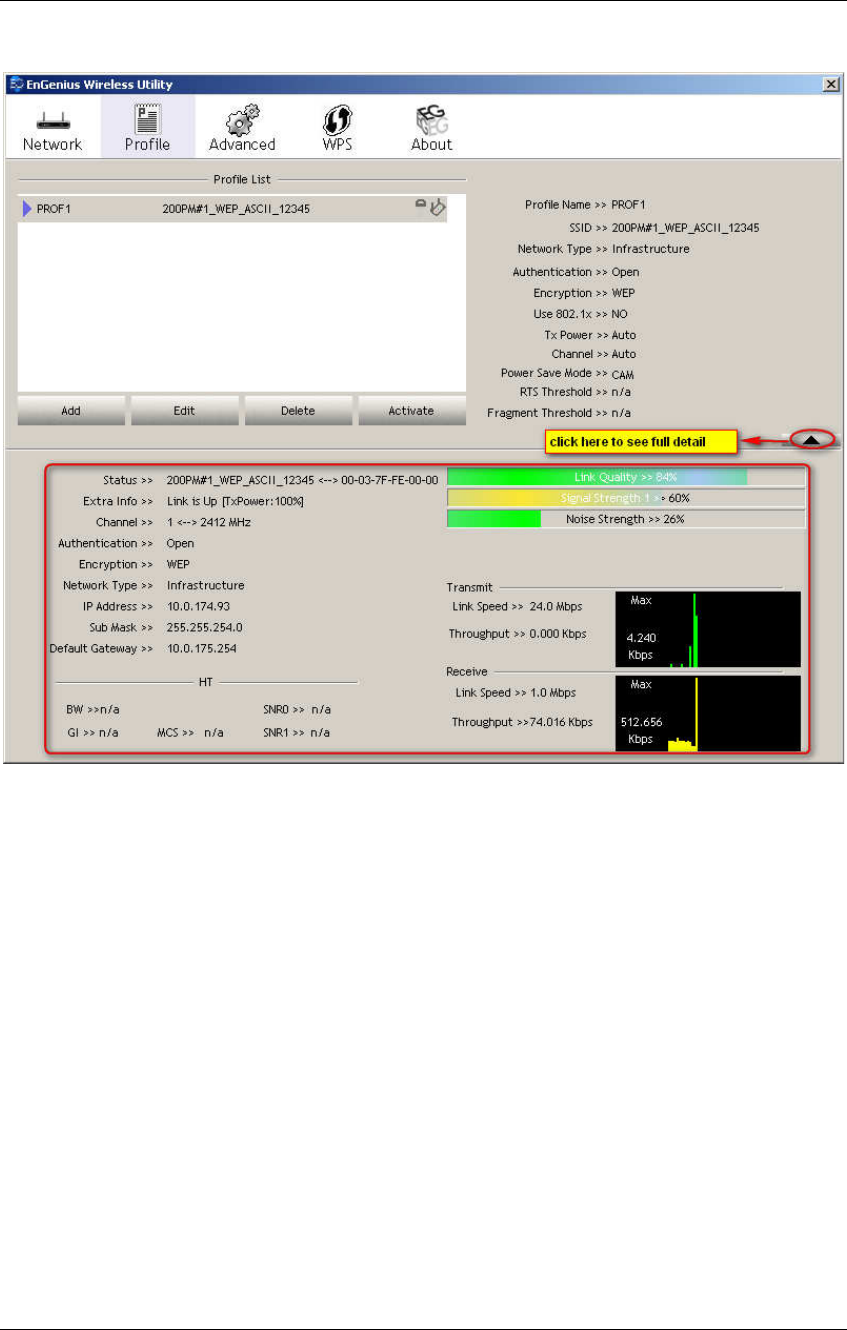Click the Add profile button
Viewport: 847px width, 1330px height.
pos(71,411)
